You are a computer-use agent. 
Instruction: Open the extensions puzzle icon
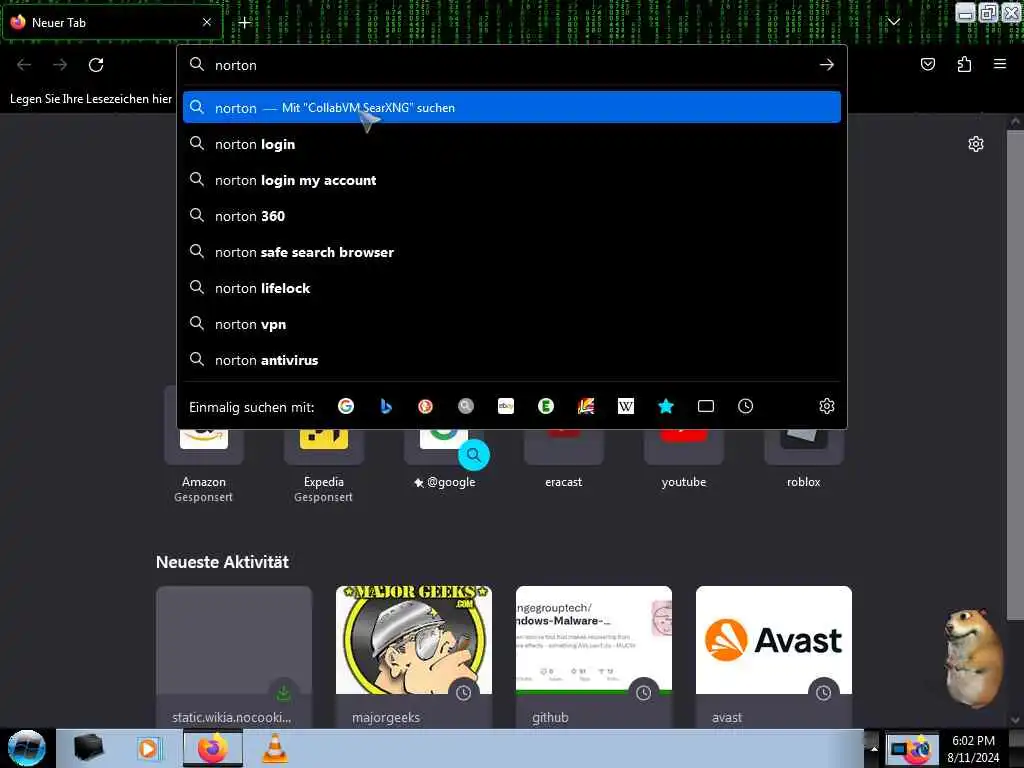point(964,64)
